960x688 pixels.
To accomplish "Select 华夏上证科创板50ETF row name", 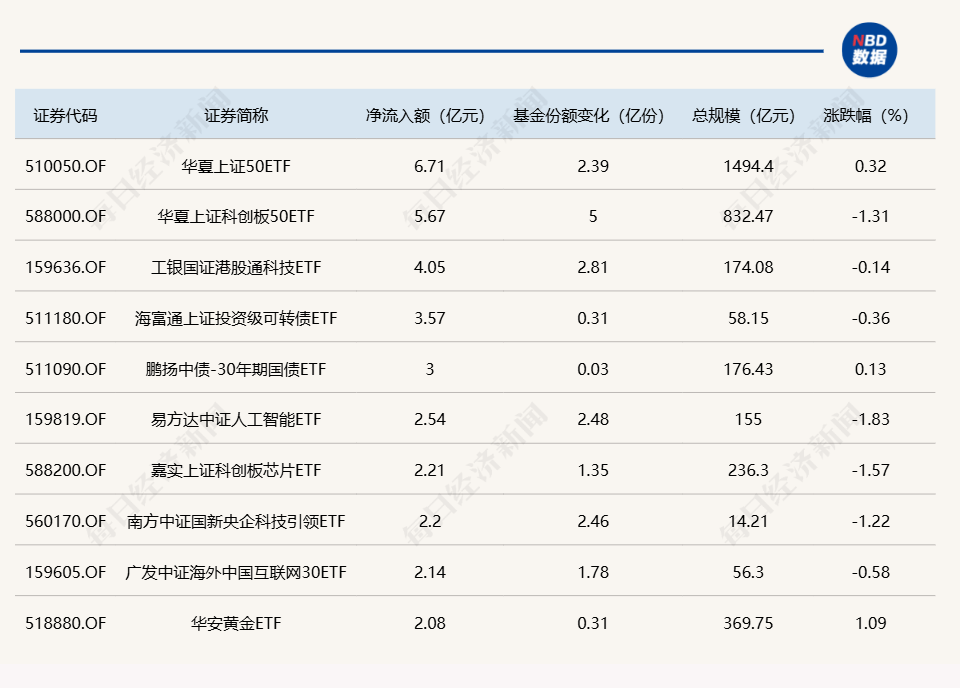I will click(x=236, y=216).
